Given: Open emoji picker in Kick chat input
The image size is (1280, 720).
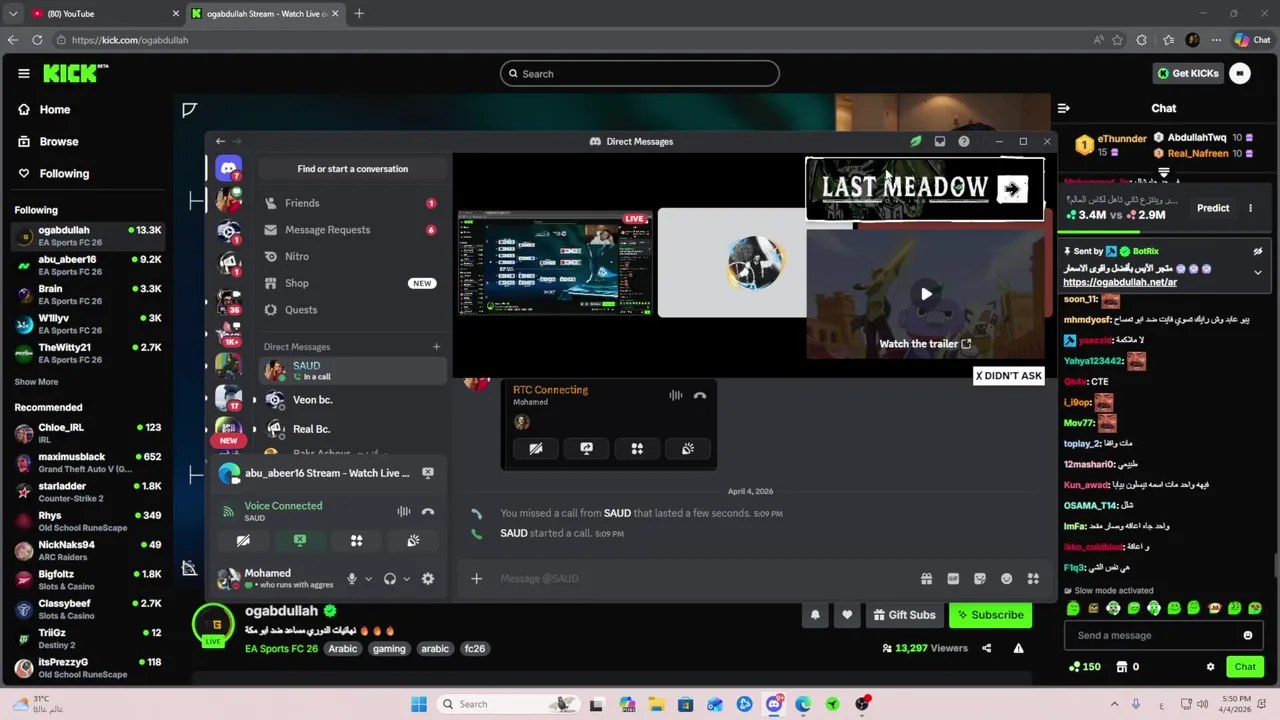Looking at the screenshot, I should click(1248, 635).
